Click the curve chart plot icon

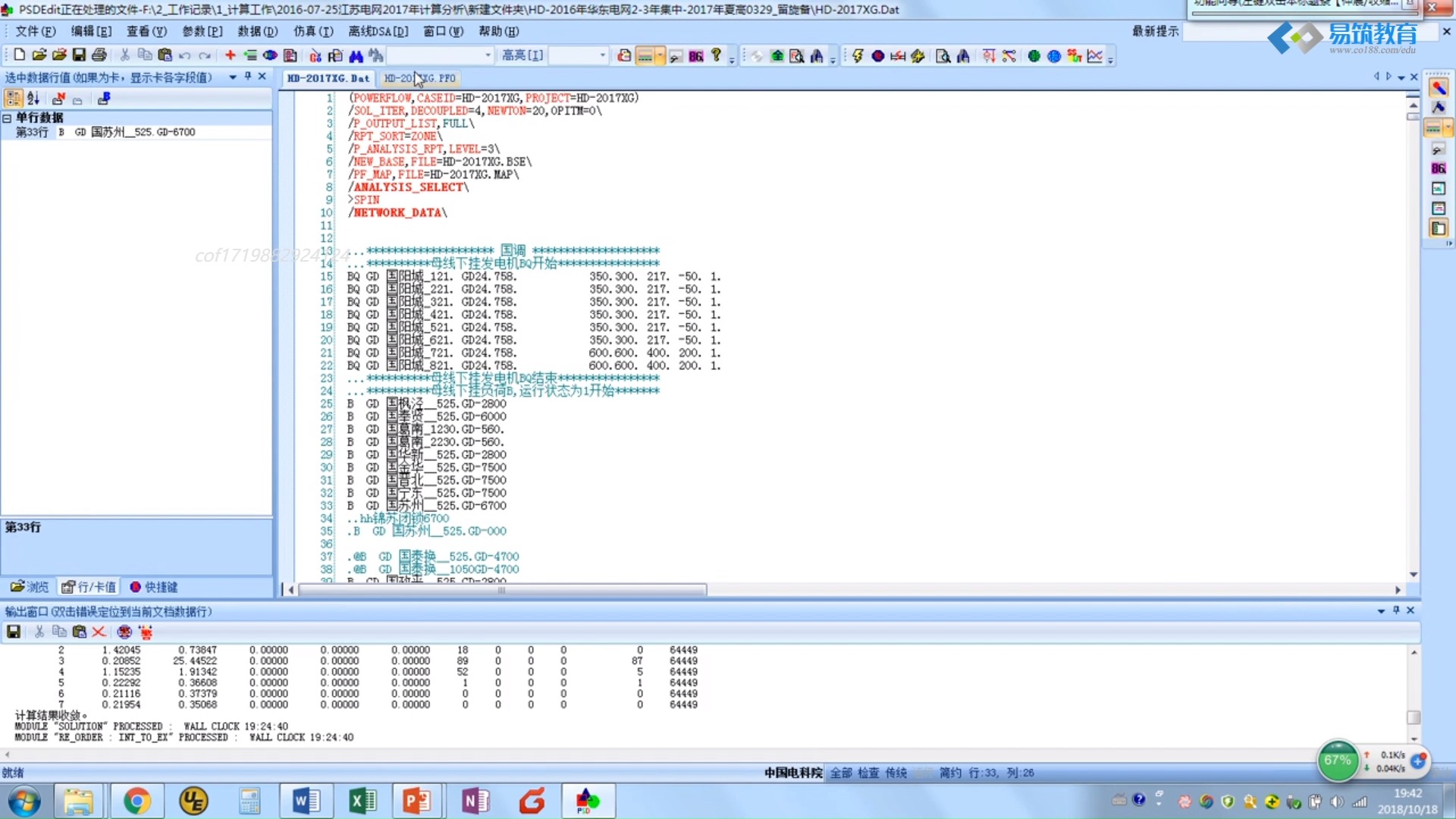1094,56
